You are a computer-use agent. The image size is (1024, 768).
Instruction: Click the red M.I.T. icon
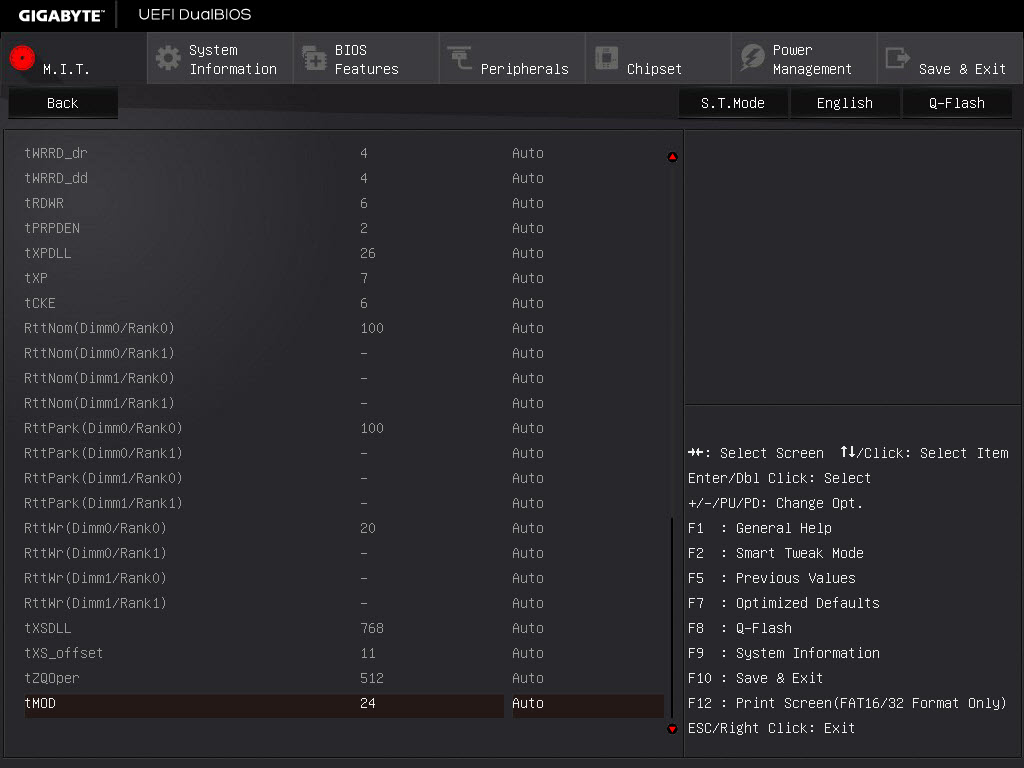pos(22,58)
